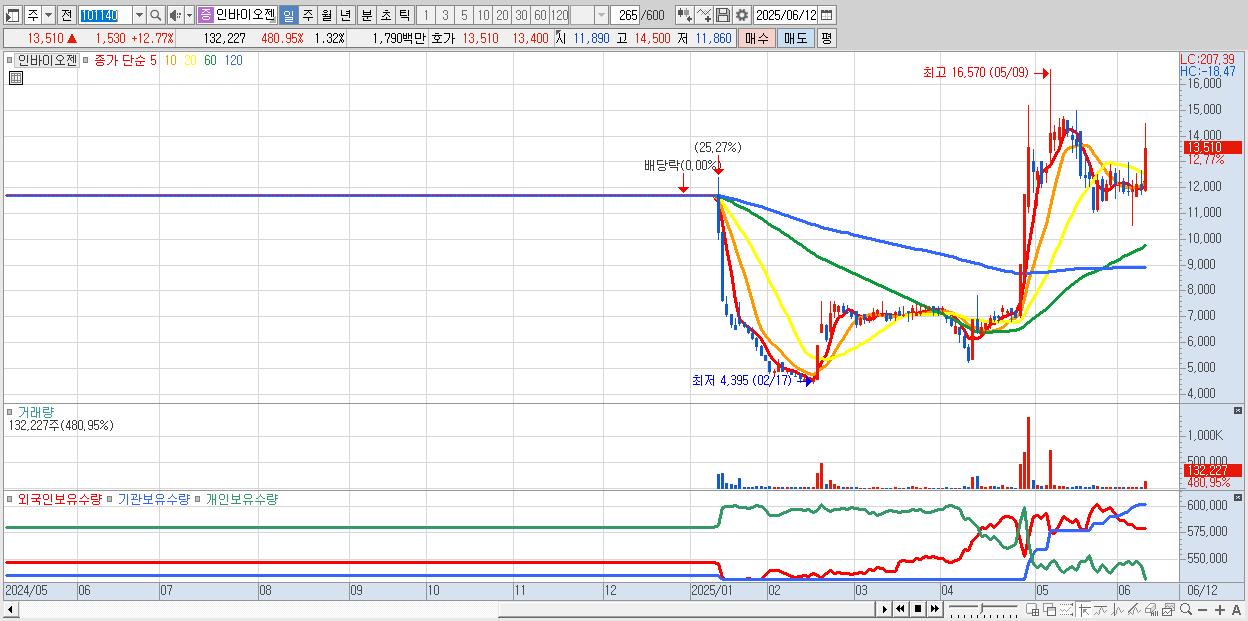The width and height of the screenshot is (1248, 621).
Task: Click the chart grid layout icon
Action: 1033,609
